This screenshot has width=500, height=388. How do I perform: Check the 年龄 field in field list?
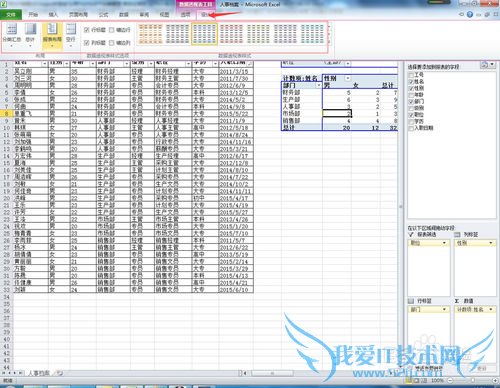pos(411,95)
